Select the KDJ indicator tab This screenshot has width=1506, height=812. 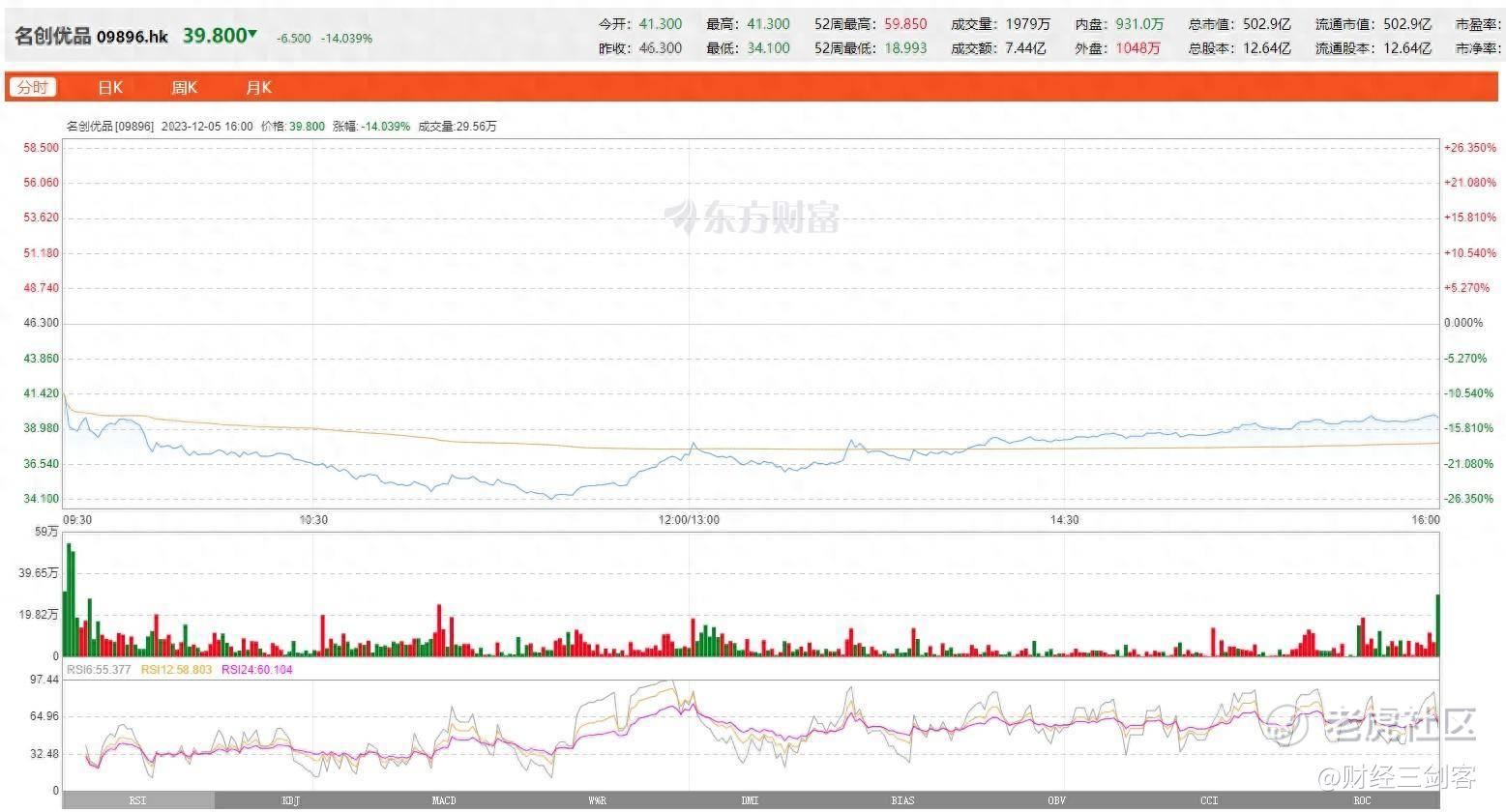(290, 800)
